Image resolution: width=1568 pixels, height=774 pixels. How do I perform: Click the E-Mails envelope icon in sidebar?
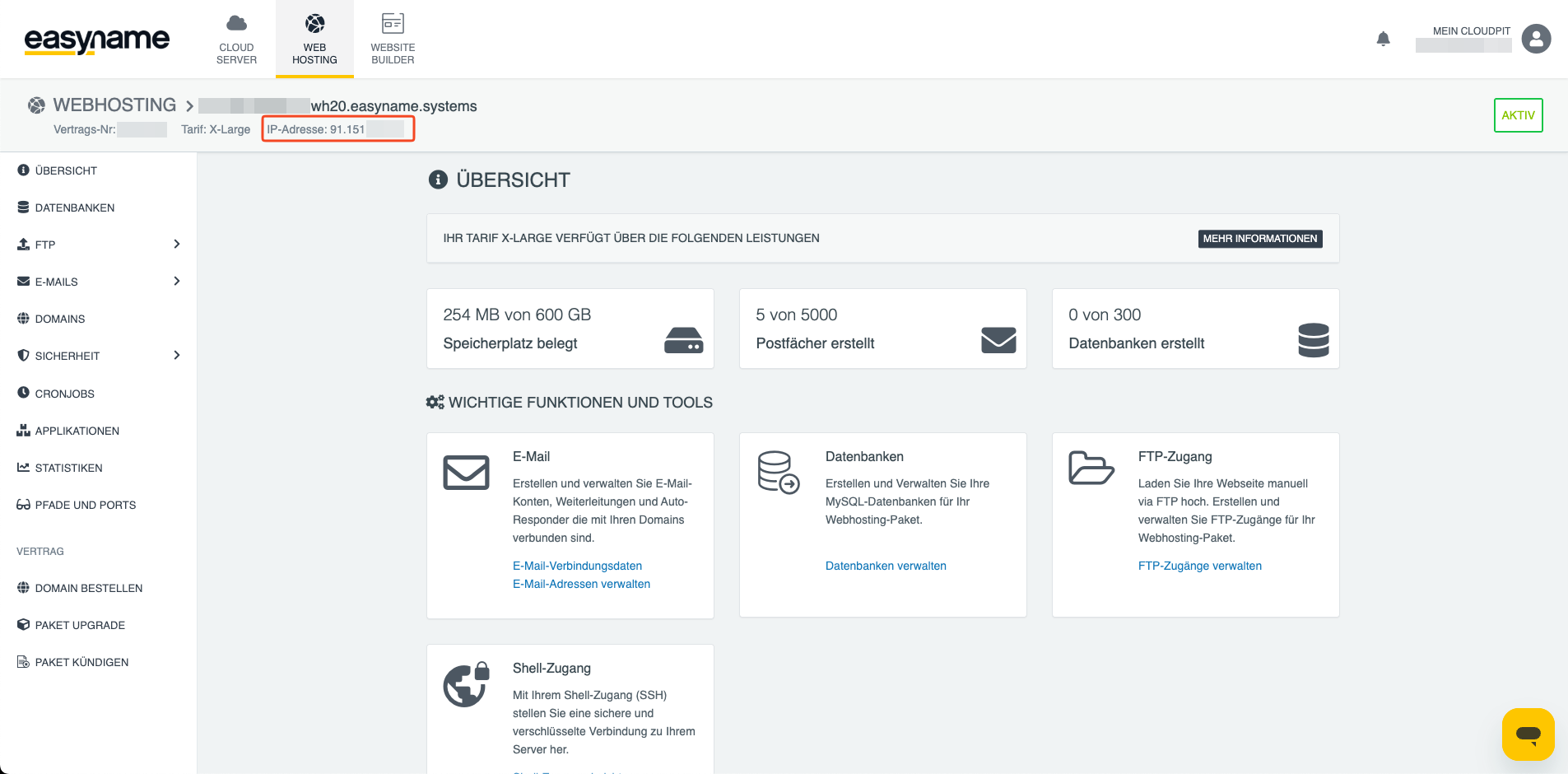[23, 282]
